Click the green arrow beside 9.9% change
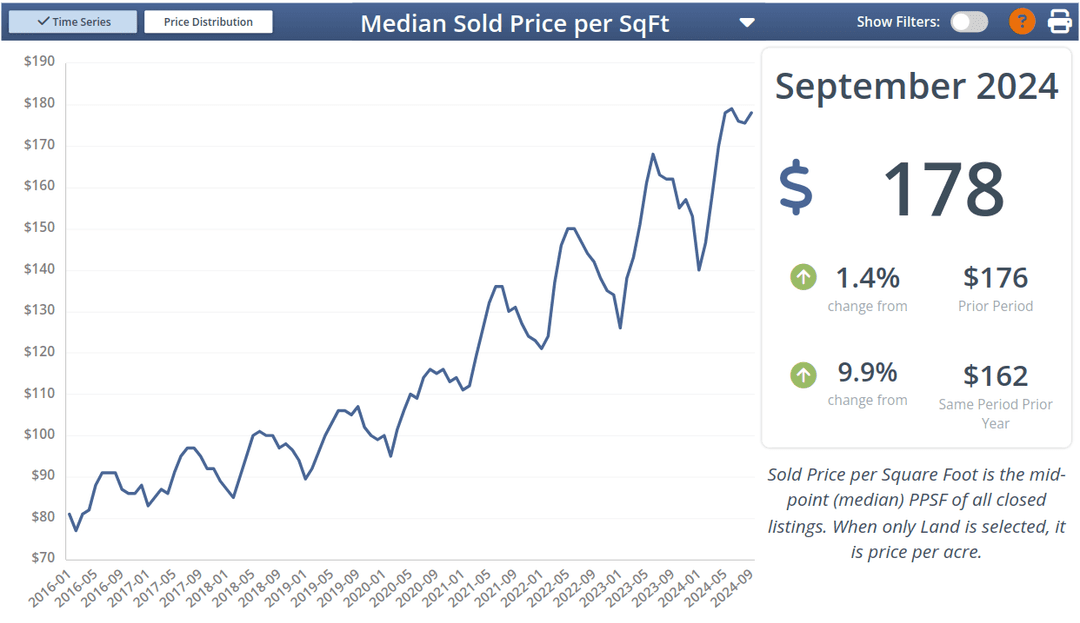The image size is (1080, 623). coord(803,375)
